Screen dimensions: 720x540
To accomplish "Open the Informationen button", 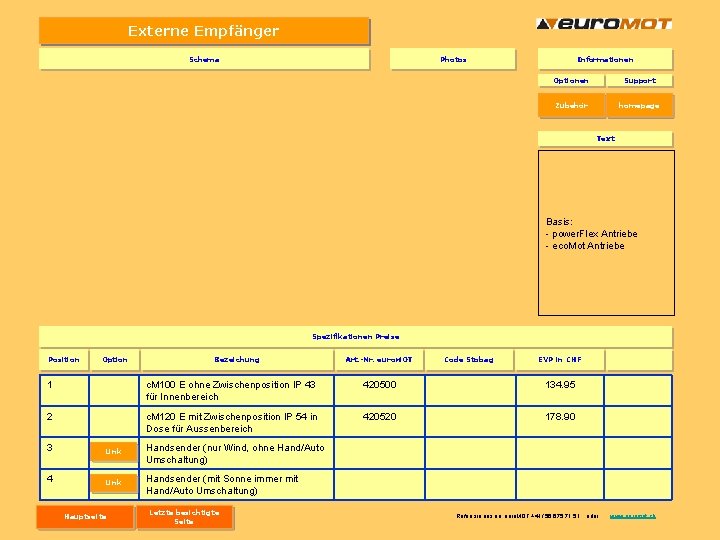I will 605,59.
